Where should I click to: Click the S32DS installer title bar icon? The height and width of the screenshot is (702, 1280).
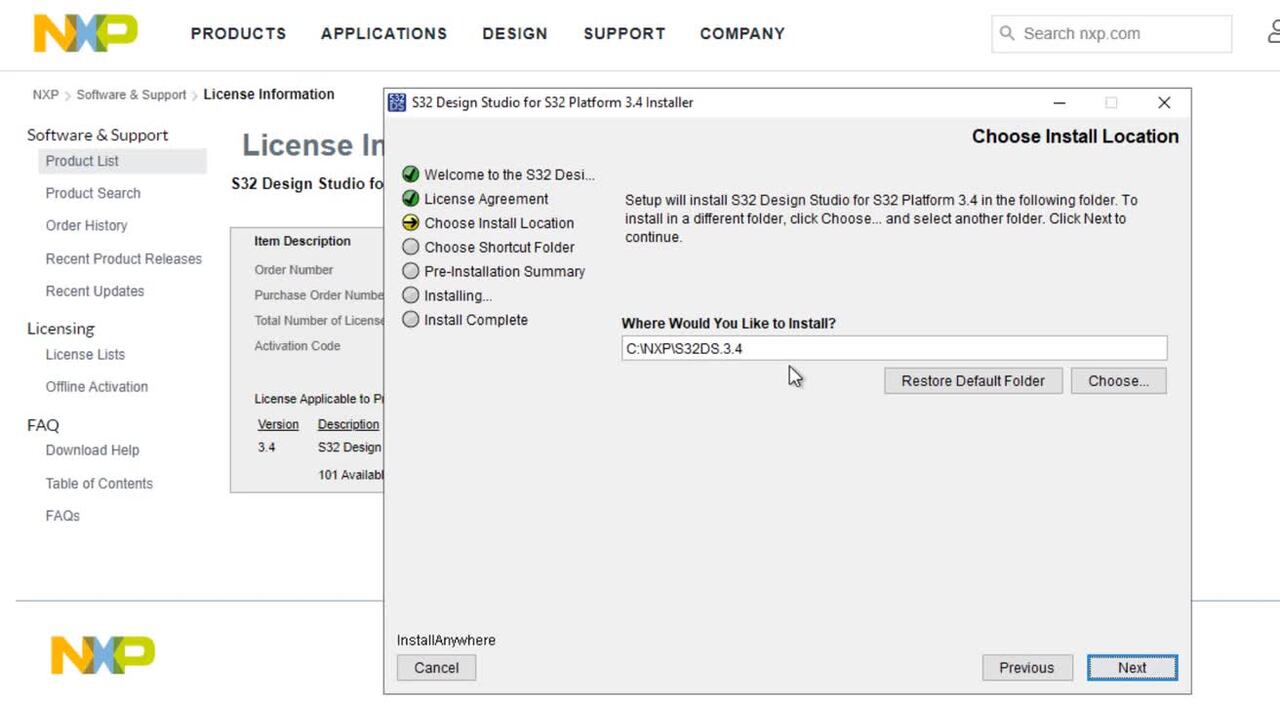[x=397, y=102]
